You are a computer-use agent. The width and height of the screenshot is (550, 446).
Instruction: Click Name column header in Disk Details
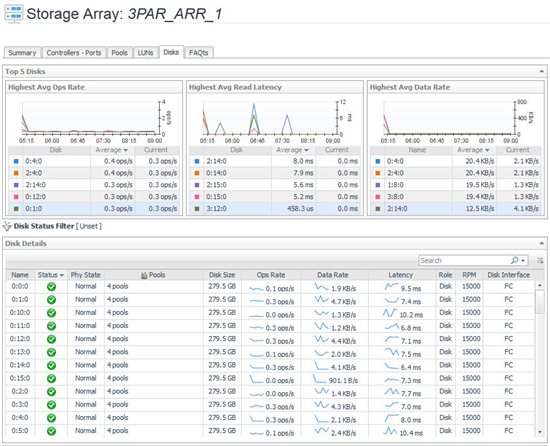[x=20, y=275]
